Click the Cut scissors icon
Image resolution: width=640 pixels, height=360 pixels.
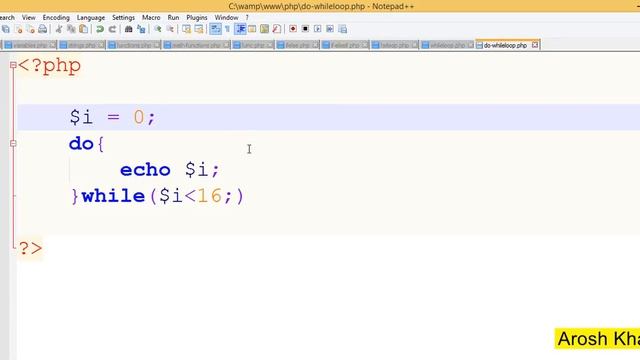coord(59,29)
